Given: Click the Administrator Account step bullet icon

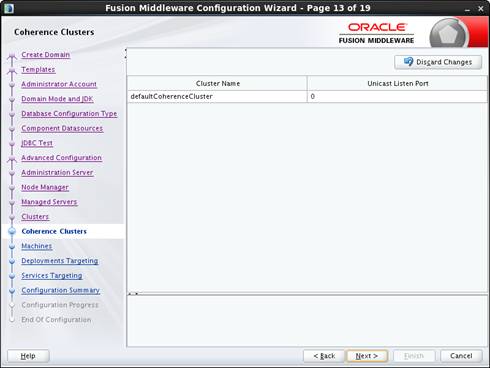Looking at the screenshot, I should pyautogui.click(x=12, y=85).
